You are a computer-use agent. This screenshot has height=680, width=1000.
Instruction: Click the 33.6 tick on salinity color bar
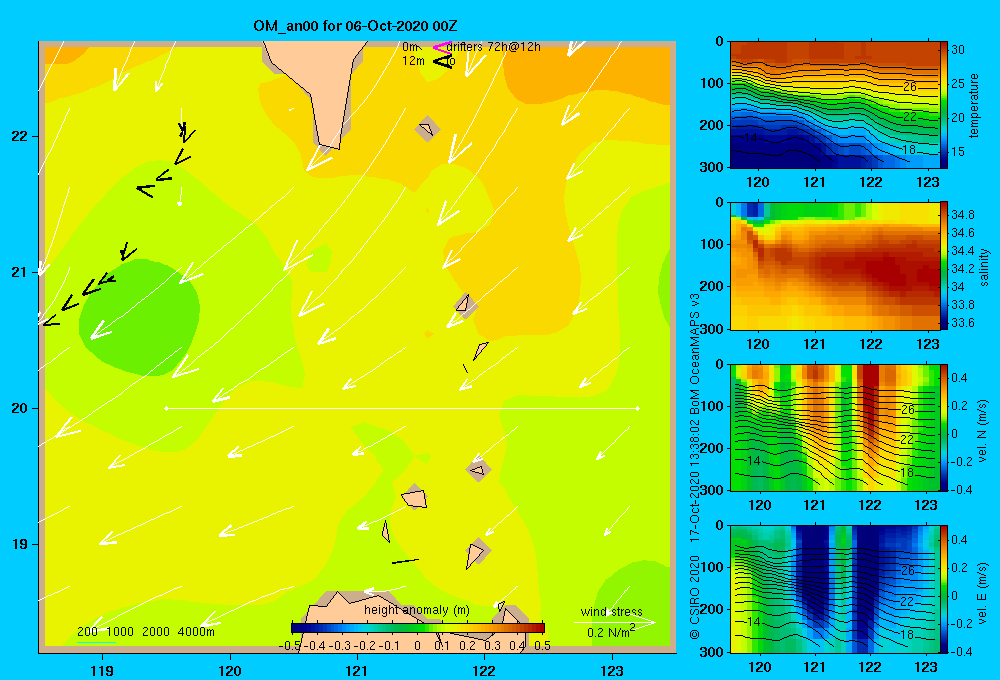pyautogui.click(x=962, y=323)
